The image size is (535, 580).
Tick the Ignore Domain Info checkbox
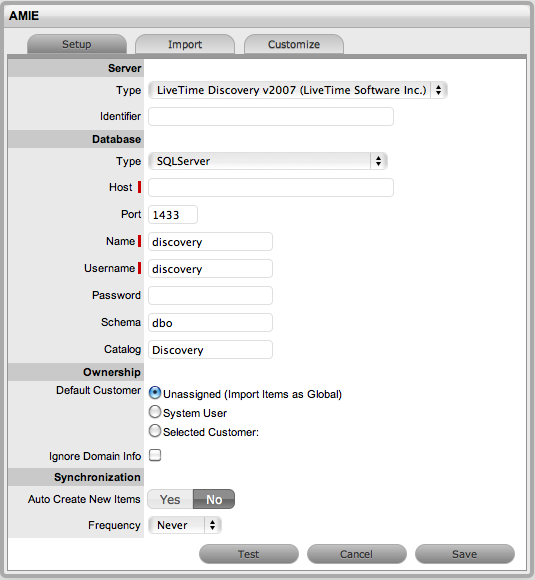coord(155,455)
